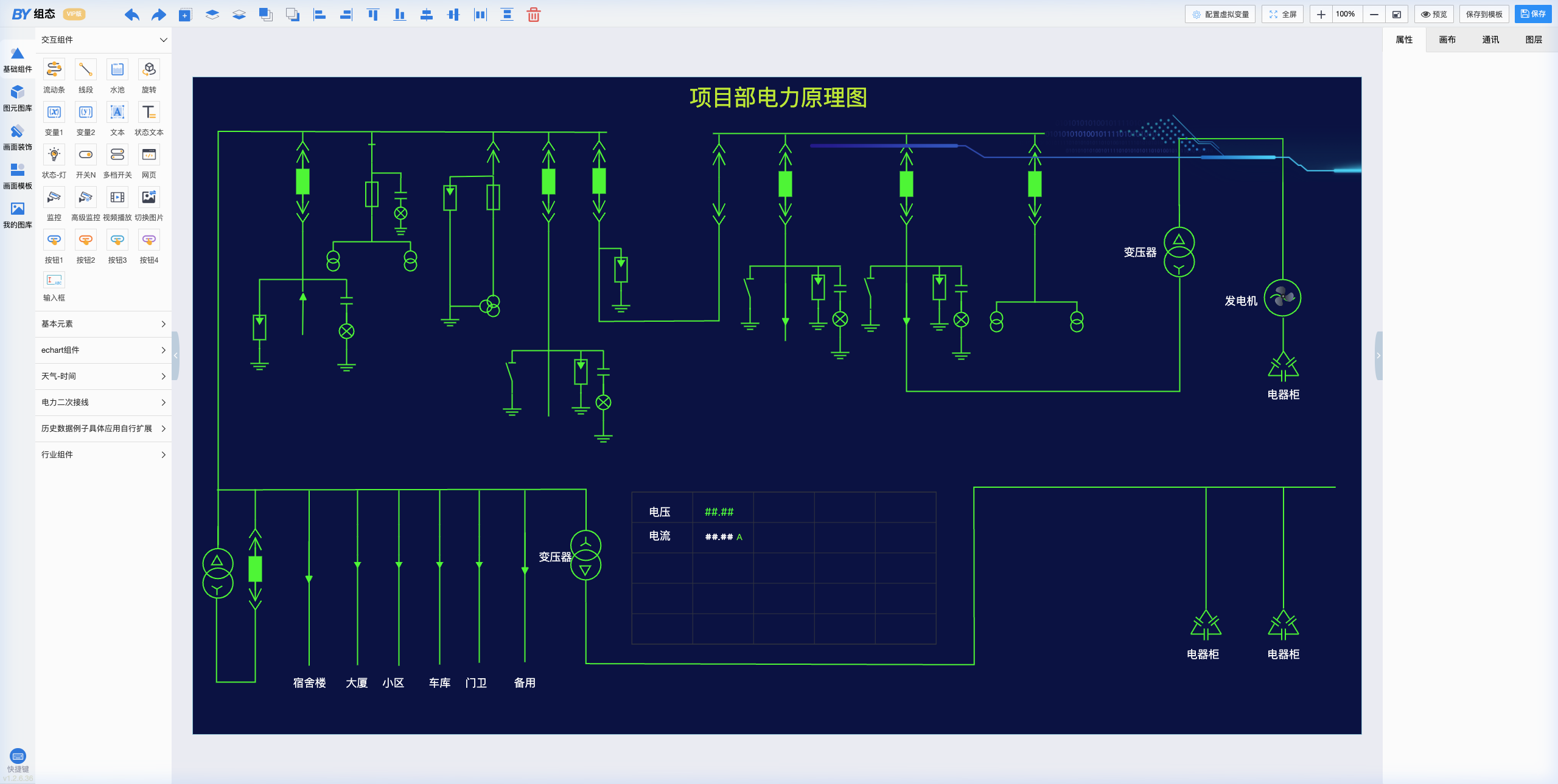
Task: Select the 变量1 component
Action: 54,119
